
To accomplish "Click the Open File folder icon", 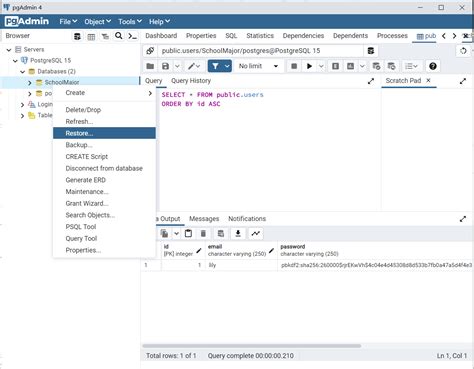I will tap(150, 66).
